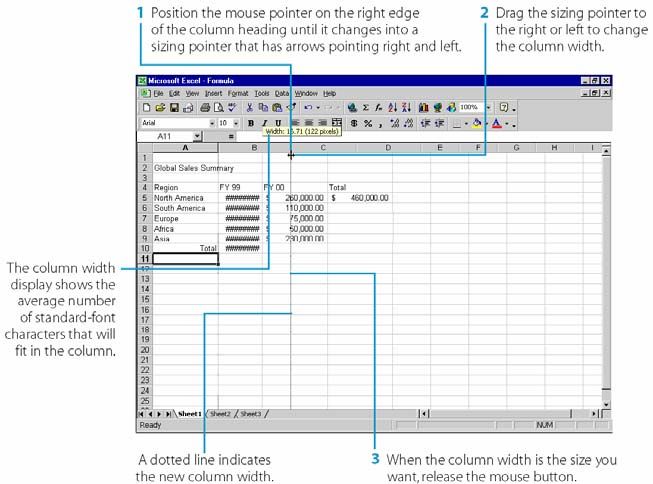Launch the Chart Wizard icon

point(424,108)
